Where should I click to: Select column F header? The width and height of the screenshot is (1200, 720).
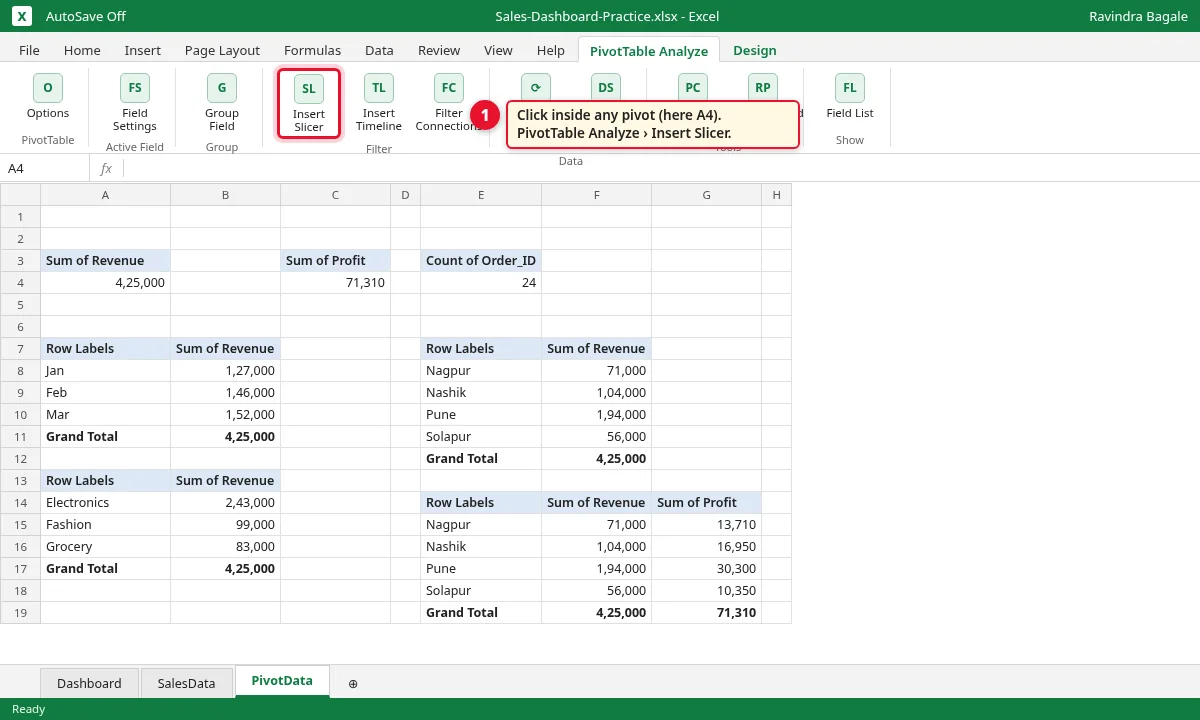(597, 195)
